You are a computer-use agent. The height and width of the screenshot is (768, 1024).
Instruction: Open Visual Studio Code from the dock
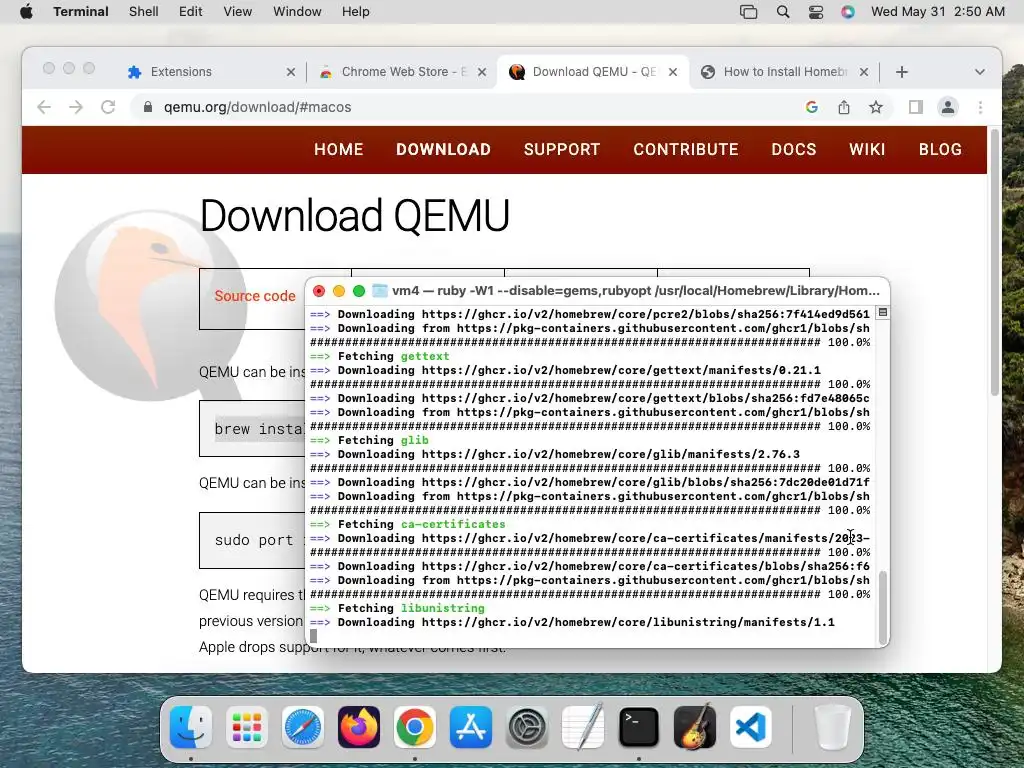pyautogui.click(x=751, y=727)
